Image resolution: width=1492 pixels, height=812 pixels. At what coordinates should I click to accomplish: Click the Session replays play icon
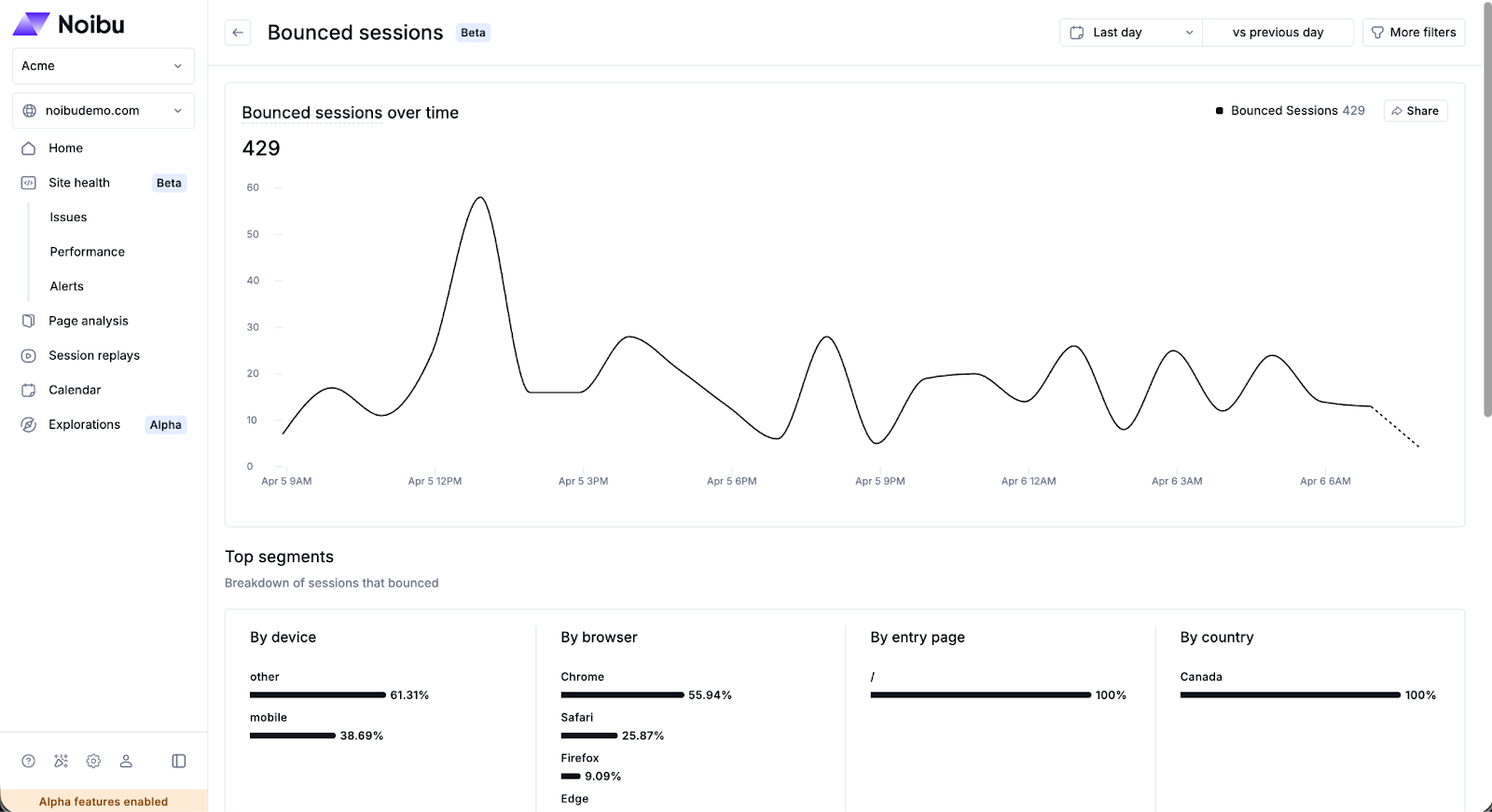[x=29, y=355]
